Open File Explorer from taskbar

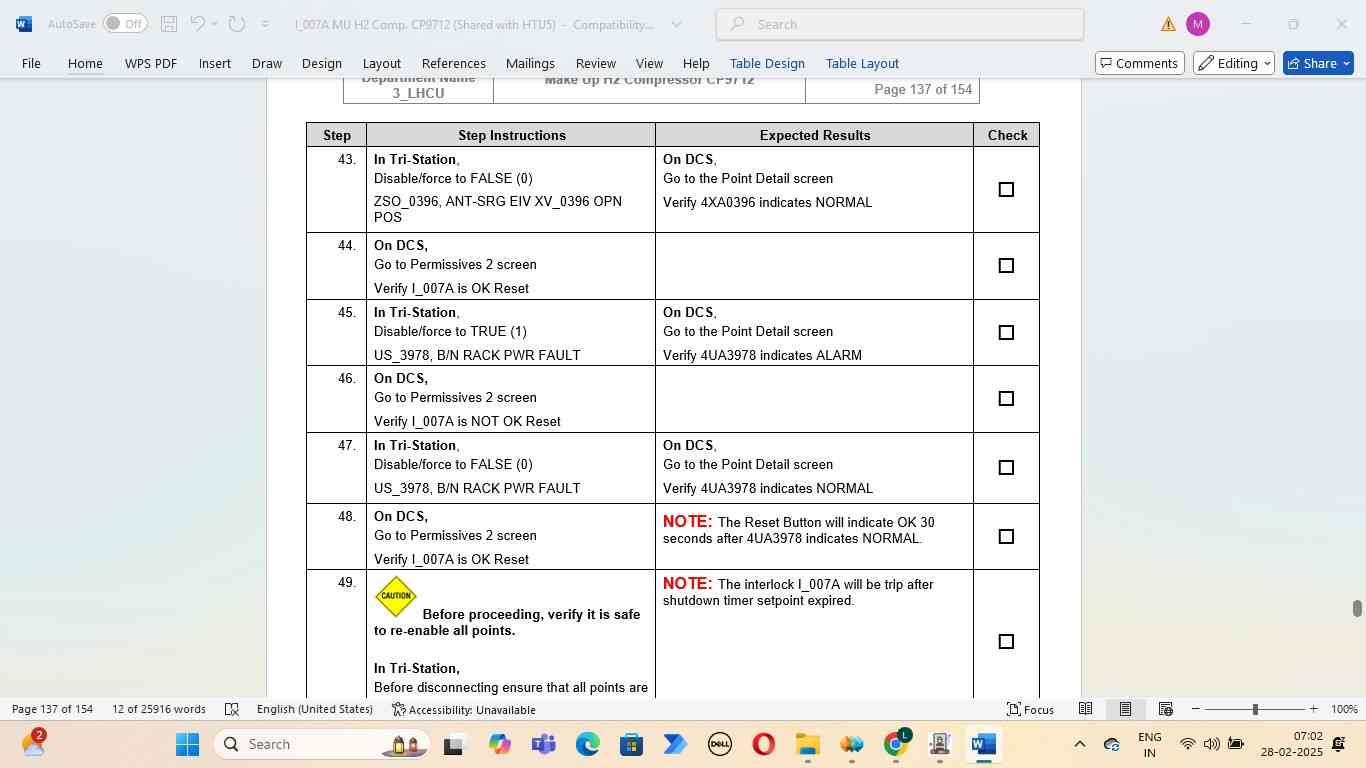(807, 744)
